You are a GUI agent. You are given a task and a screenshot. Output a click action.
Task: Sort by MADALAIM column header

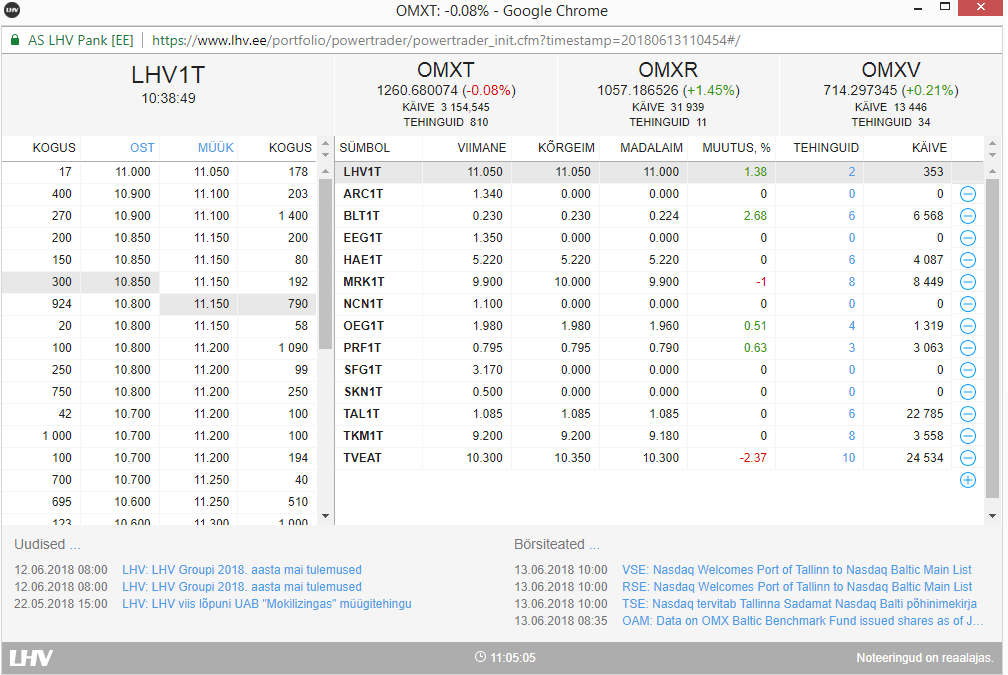pos(651,148)
